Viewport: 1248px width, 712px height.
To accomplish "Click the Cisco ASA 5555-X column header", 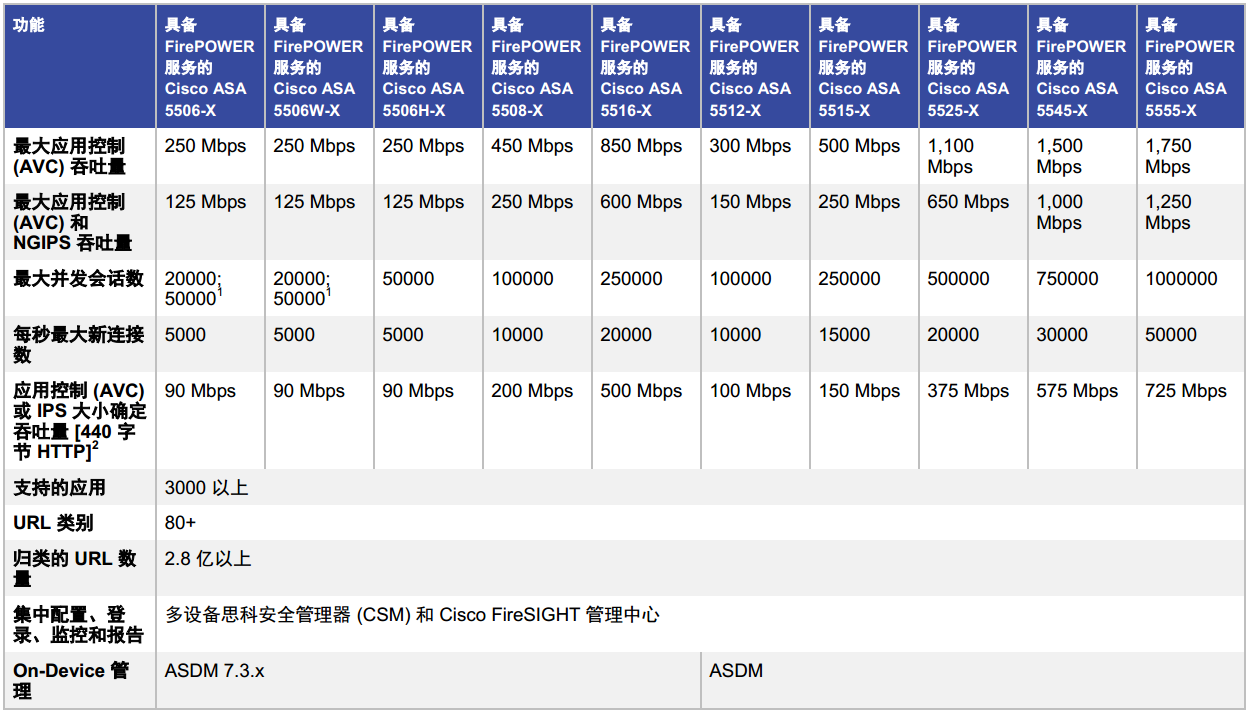I will click(1191, 67).
